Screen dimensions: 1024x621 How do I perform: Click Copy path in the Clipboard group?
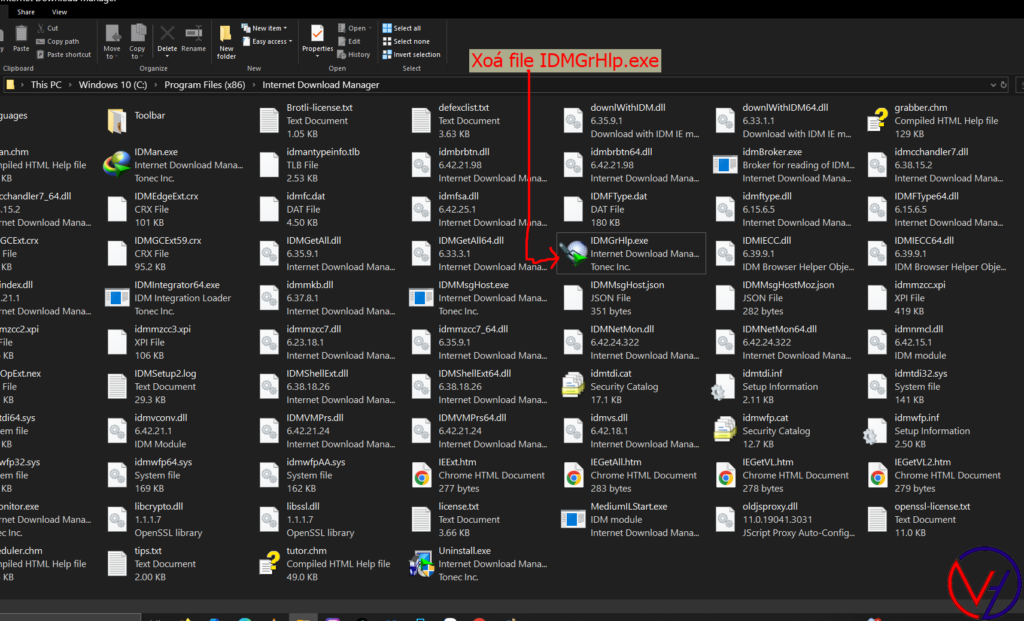click(x=62, y=41)
